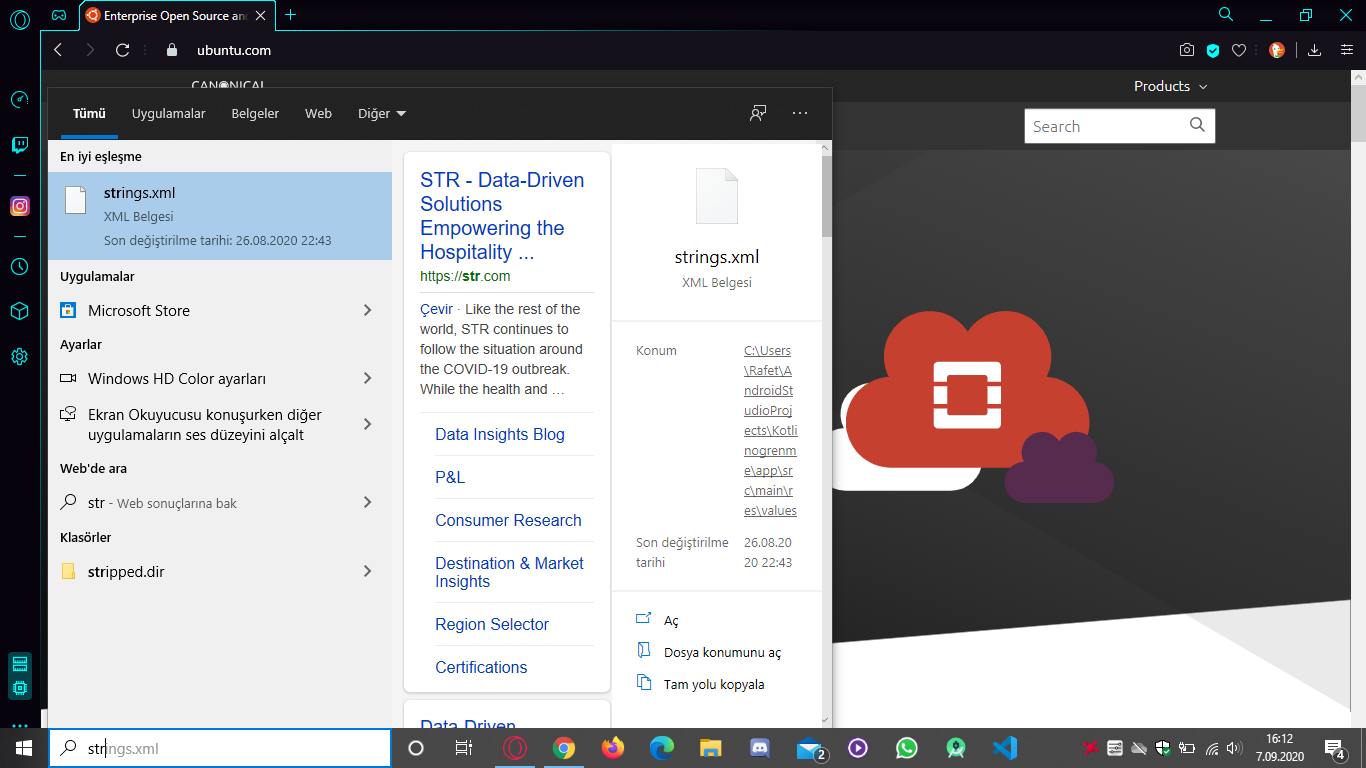Switch to Belgeler tab
Screen dimensions: 1366x768
[255, 113]
